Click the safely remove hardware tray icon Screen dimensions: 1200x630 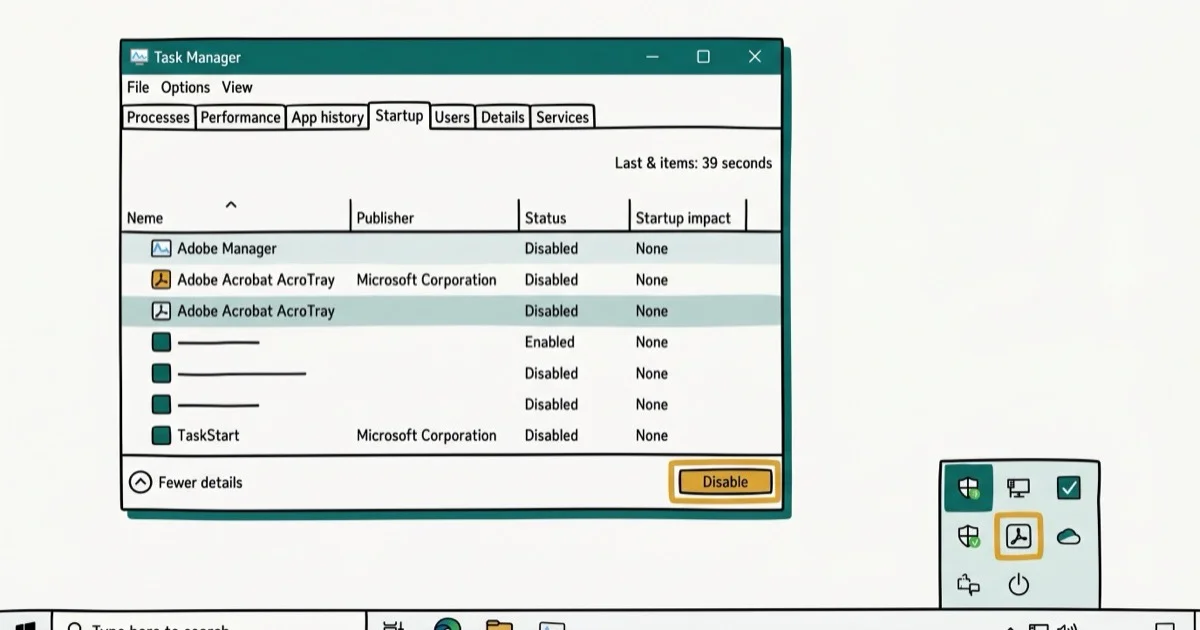[968, 584]
